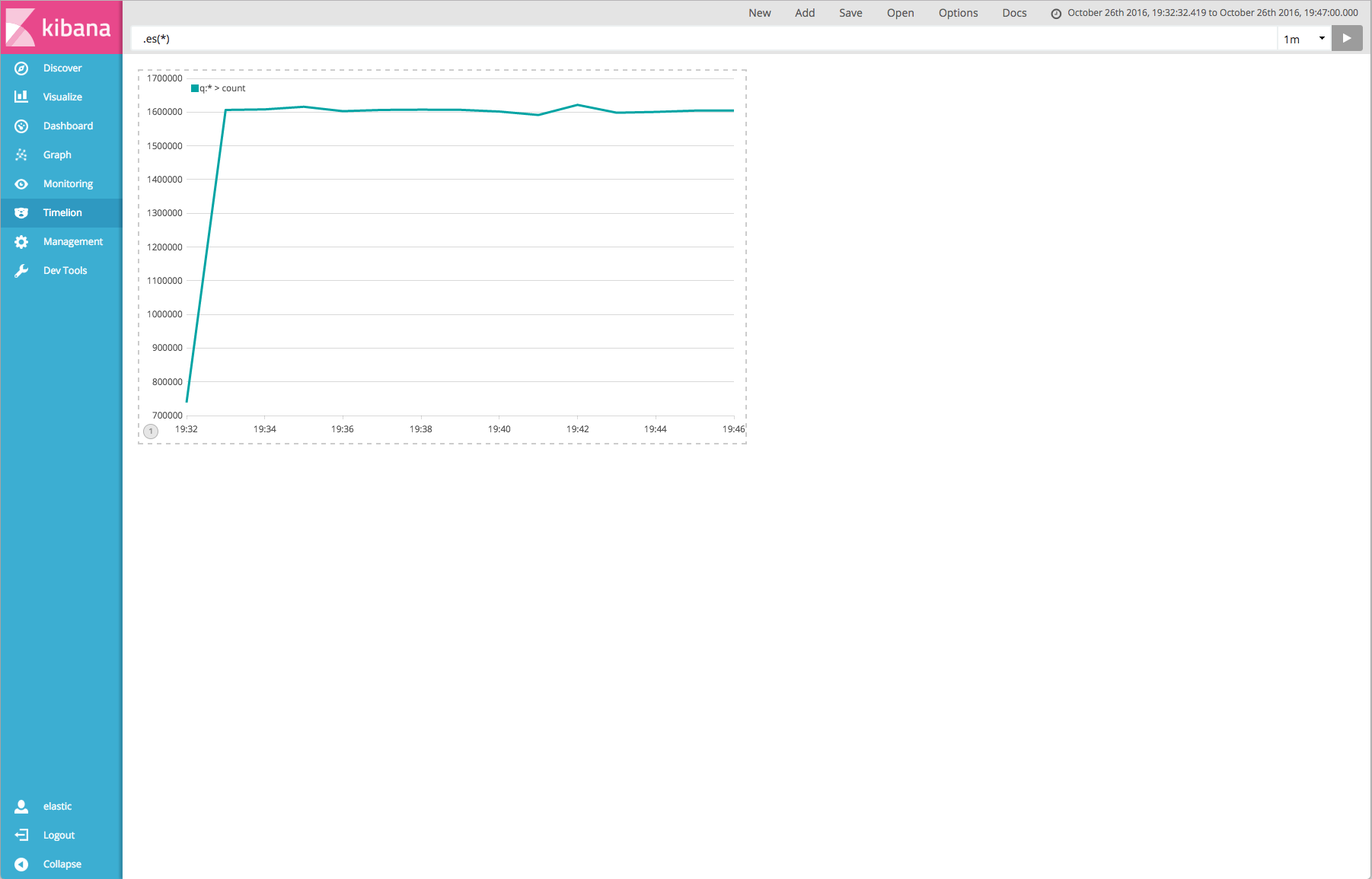
Task: Click the Add chart button
Action: [x=805, y=13]
